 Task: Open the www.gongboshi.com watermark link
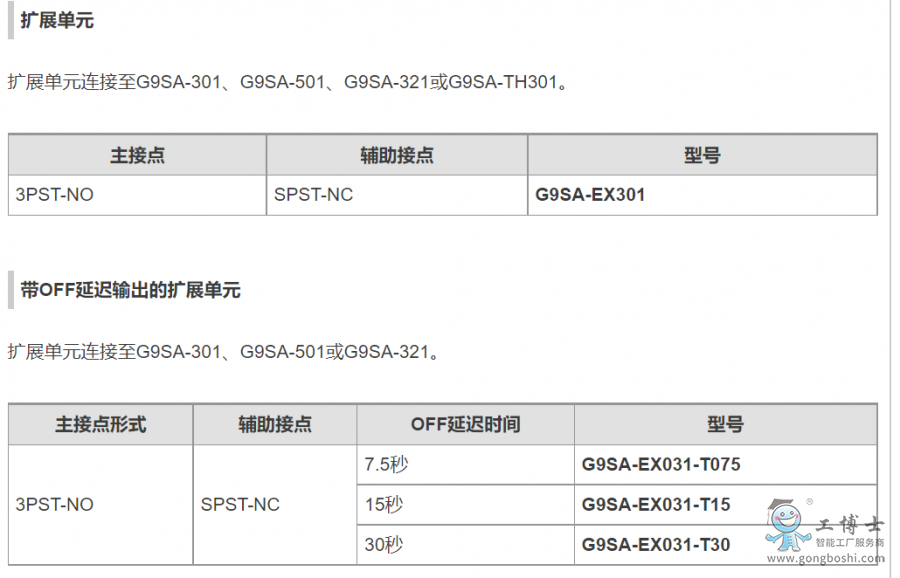(826, 558)
